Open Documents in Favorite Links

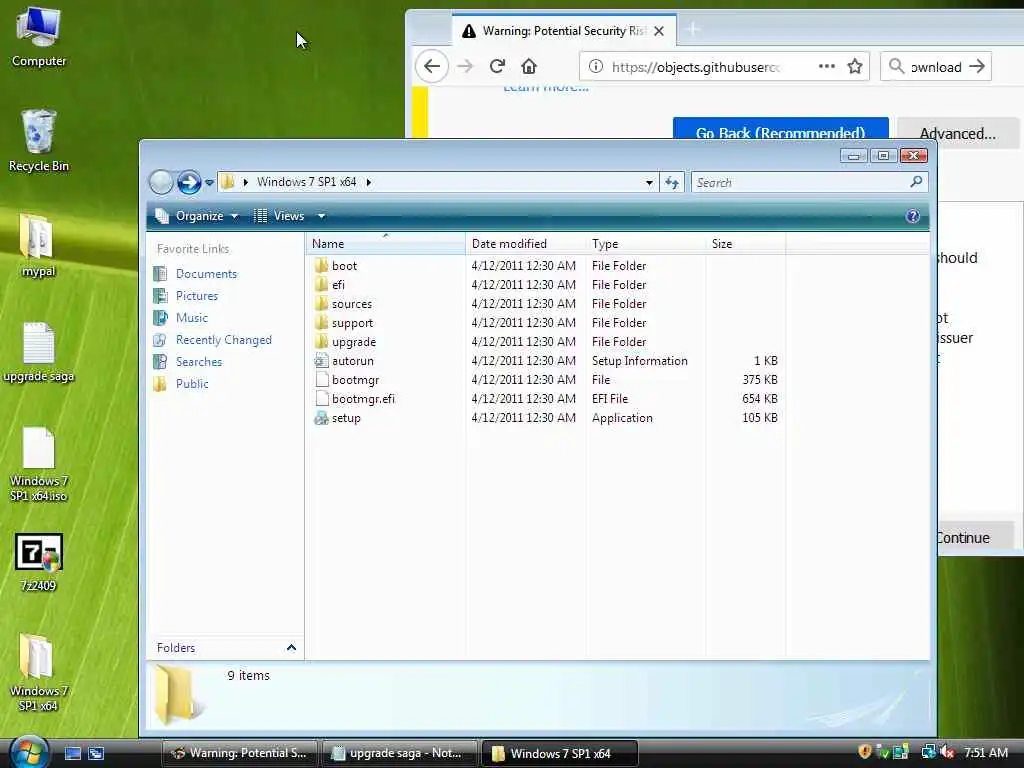coord(206,274)
